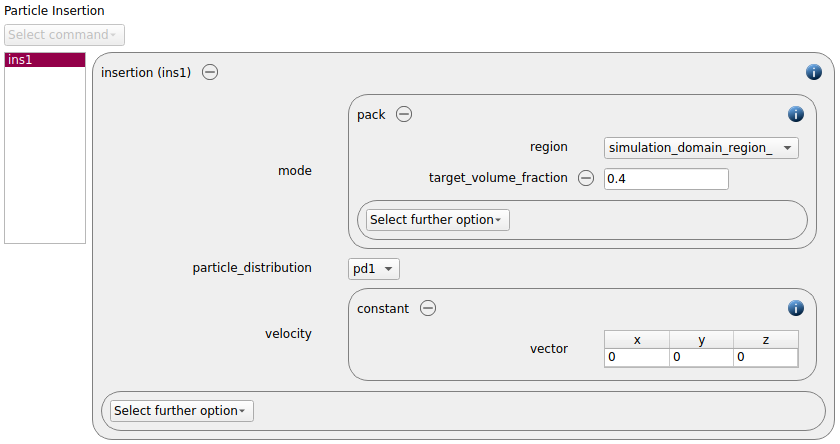Image resolution: width=840 pixels, height=444 pixels.
Task: Collapse the insertion (ins1) minus icon
Action: 210,72
